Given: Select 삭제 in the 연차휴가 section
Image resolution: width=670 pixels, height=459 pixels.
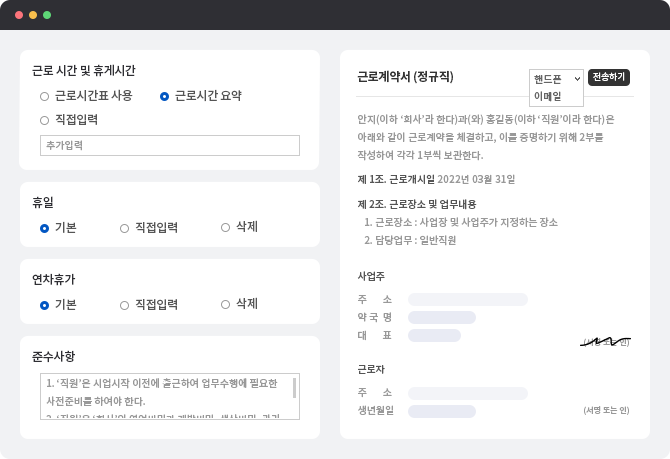Looking at the screenshot, I should (x=226, y=305).
